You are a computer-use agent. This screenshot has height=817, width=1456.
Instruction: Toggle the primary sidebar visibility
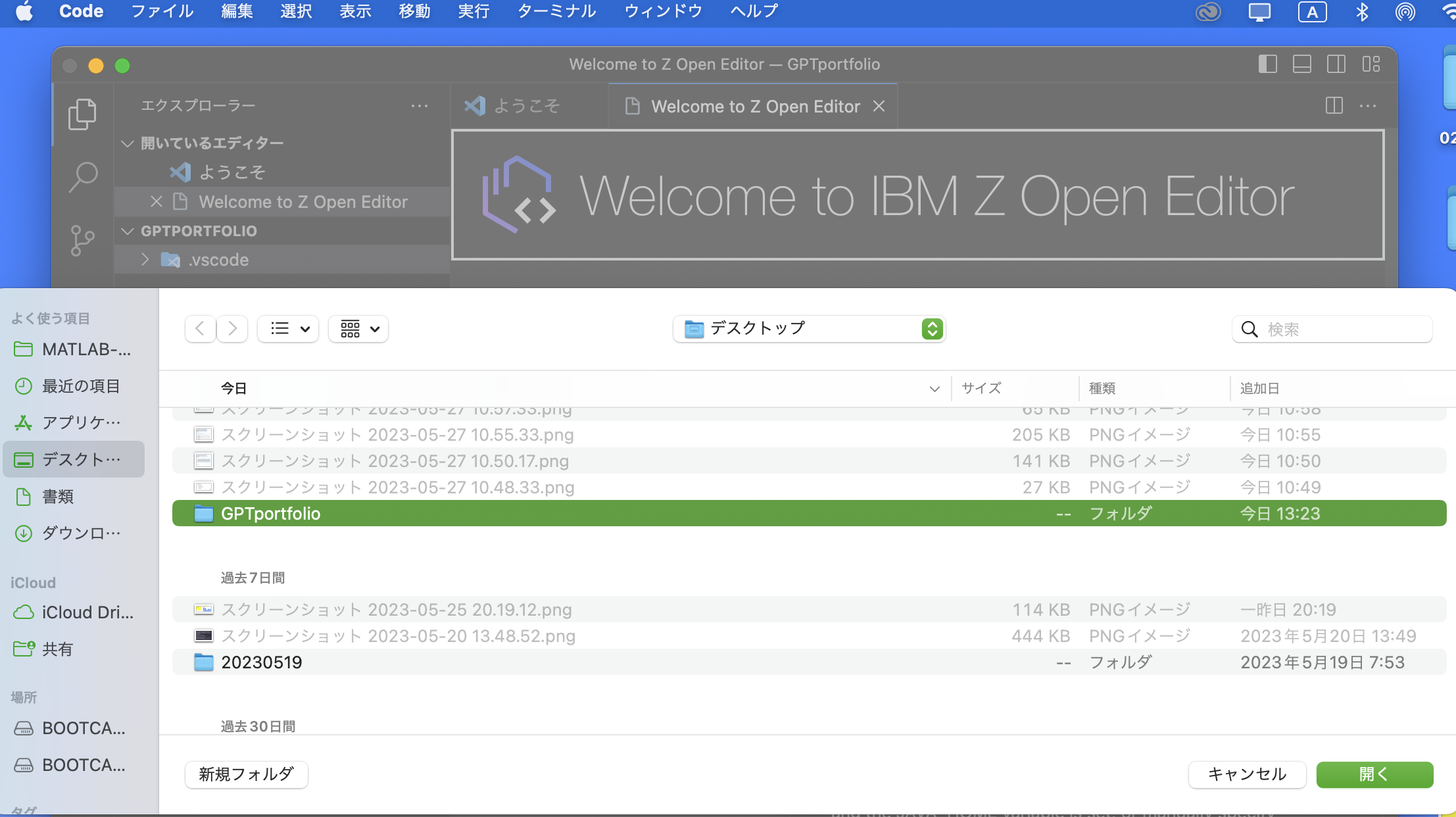click(x=1268, y=64)
